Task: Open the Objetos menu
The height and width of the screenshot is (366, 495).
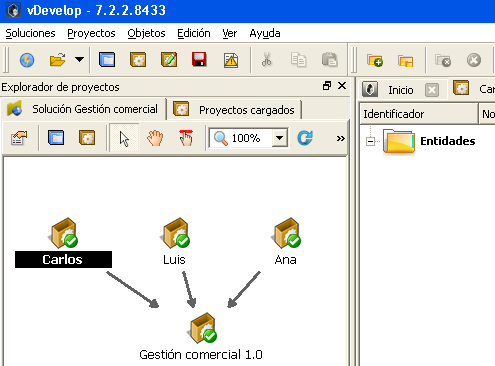Action: (x=146, y=33)
